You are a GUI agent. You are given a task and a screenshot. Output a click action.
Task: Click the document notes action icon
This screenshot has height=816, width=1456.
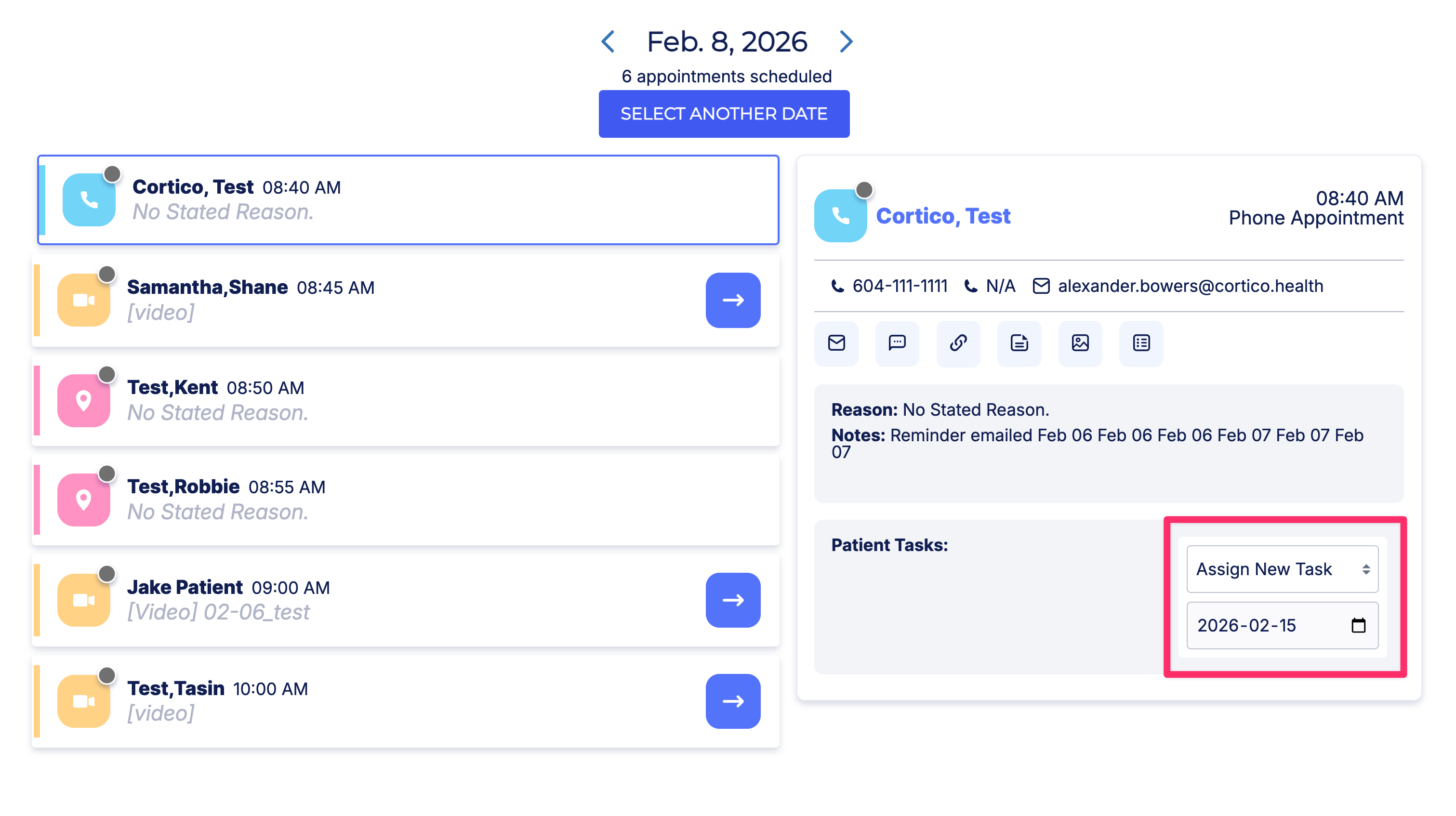[1019, 343]
